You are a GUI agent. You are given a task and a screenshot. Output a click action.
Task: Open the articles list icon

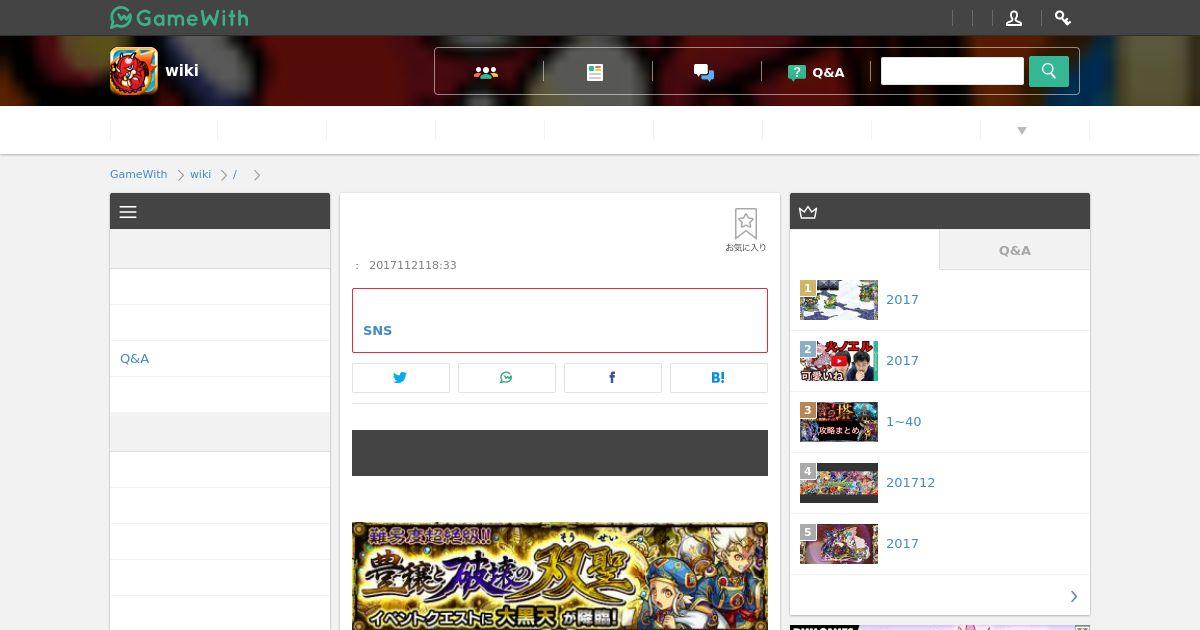pyautogui.click(x=595, y=72)
